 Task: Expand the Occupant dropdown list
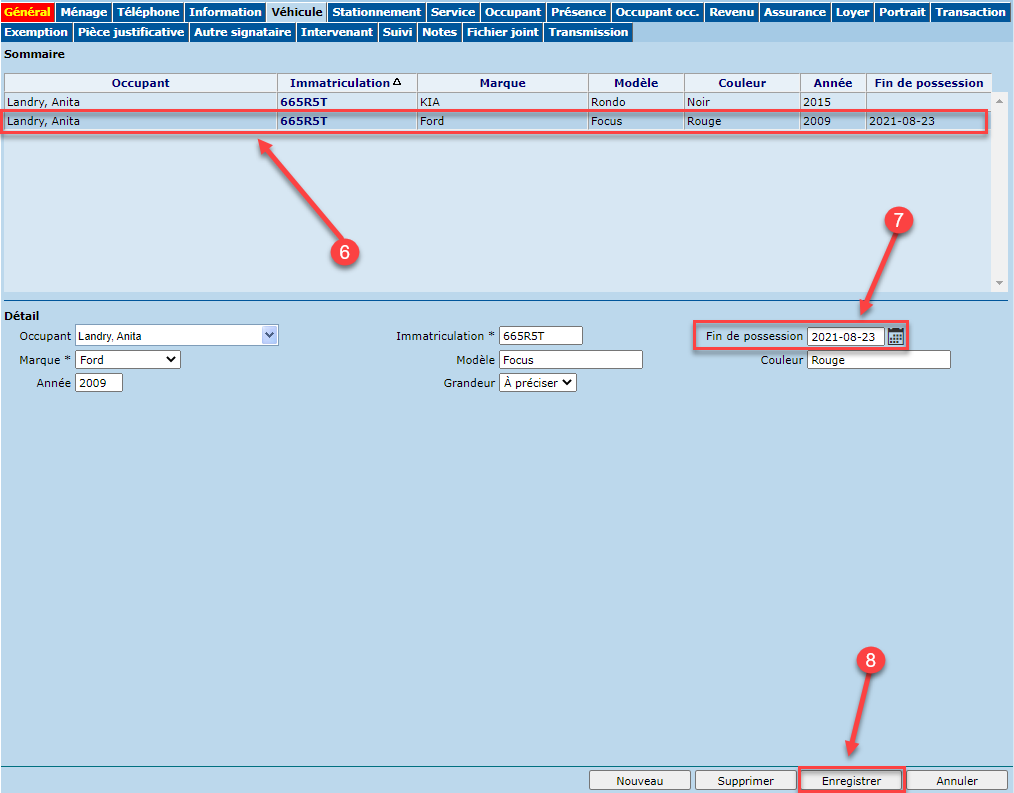[x=269, y=336]
